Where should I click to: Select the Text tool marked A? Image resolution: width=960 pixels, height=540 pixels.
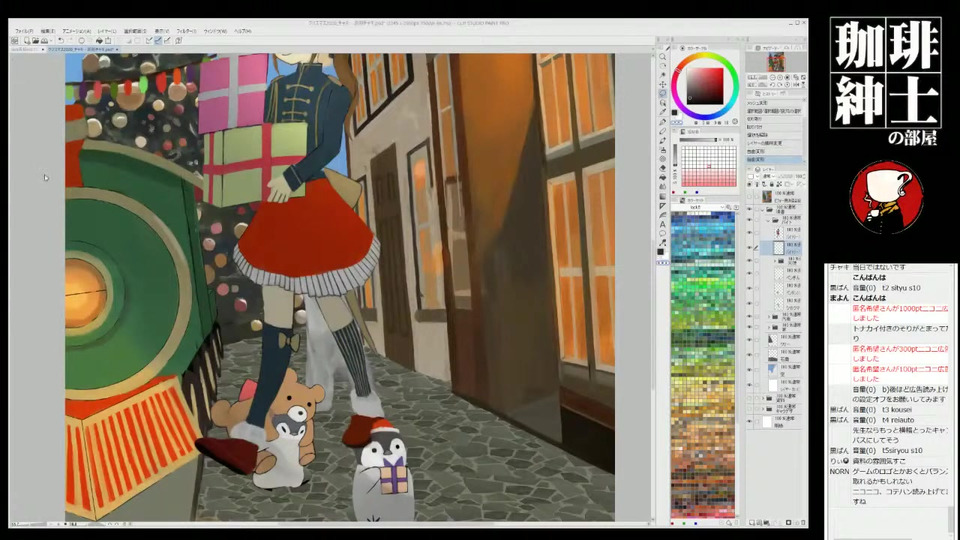(662, 225)
